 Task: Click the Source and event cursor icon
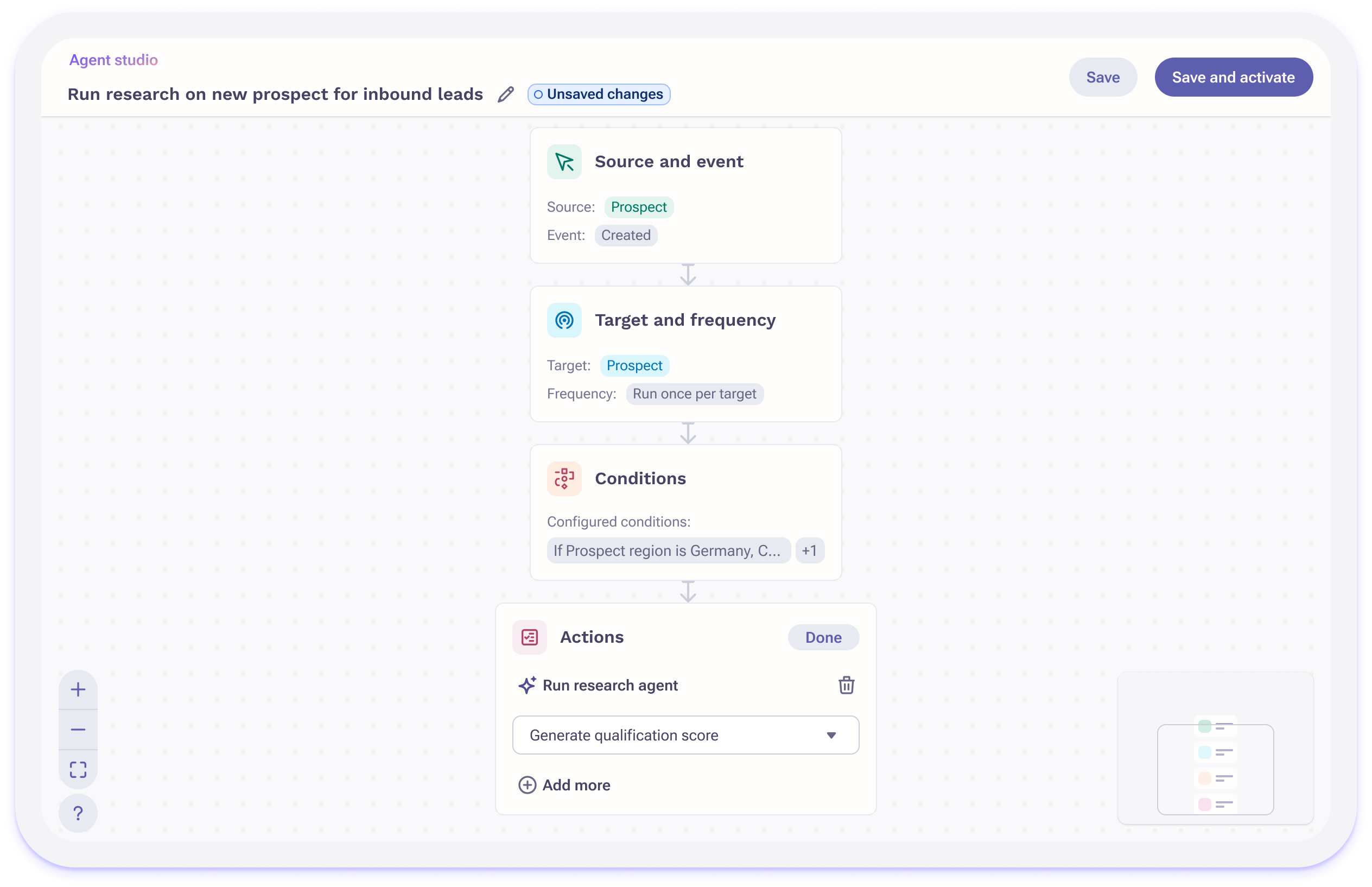click(x=564, y=162)
